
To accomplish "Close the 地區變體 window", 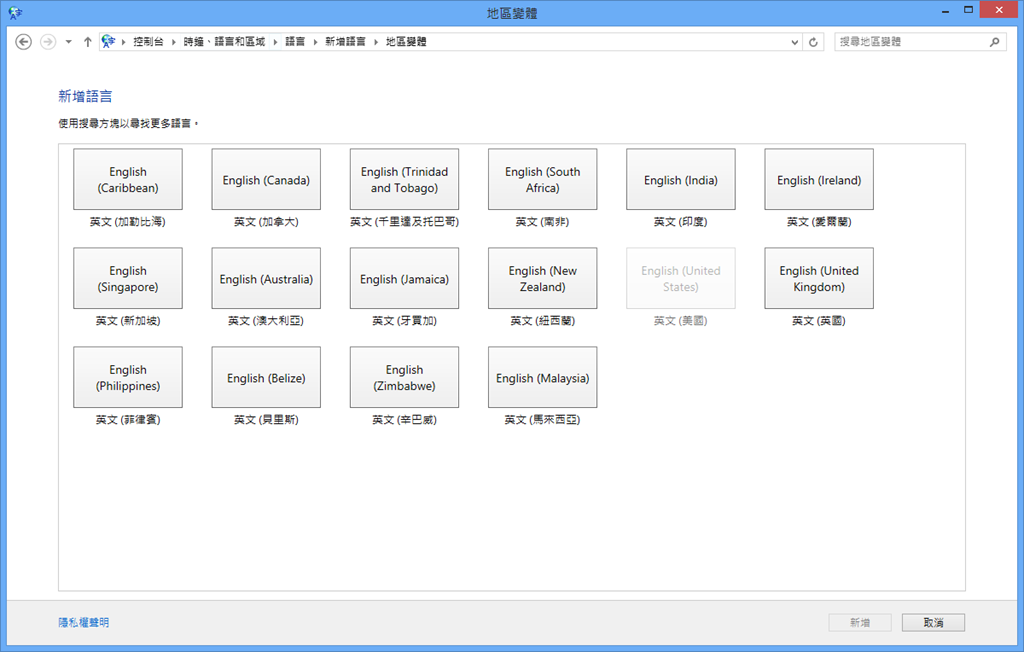I will 999,10.
